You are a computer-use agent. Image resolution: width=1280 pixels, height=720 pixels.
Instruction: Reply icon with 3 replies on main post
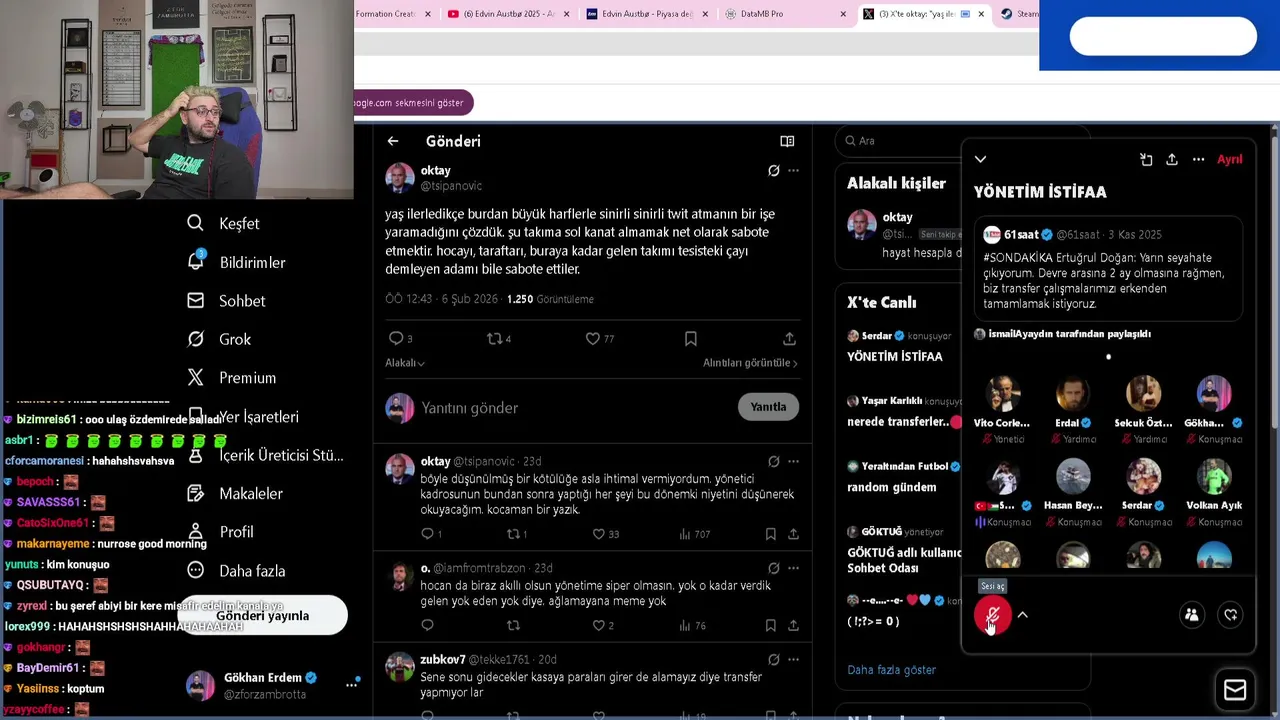pyautogui.click(x=400, y=339)
